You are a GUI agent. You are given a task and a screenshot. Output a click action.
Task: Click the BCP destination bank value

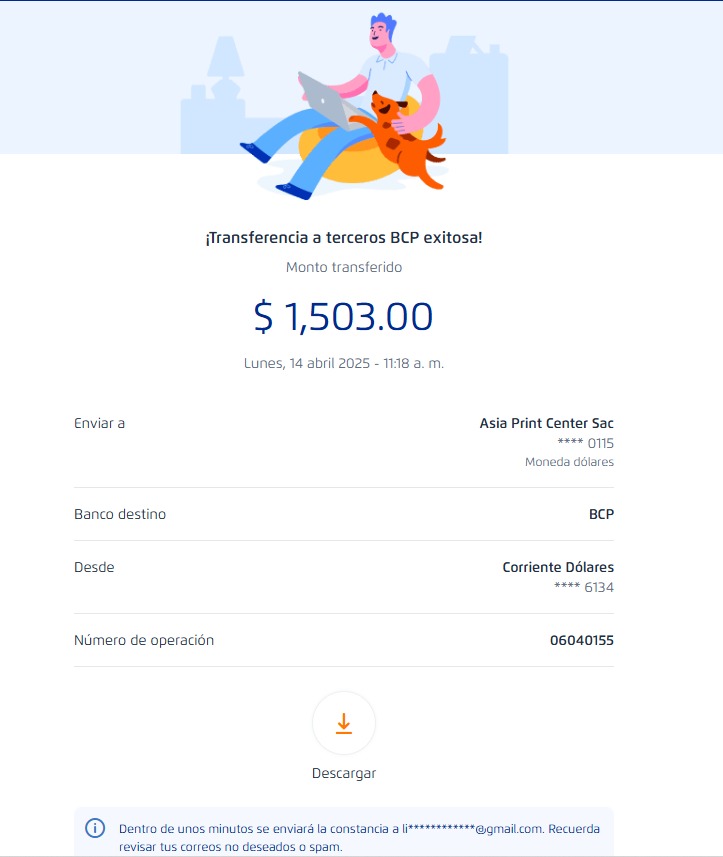click(601, 514)
